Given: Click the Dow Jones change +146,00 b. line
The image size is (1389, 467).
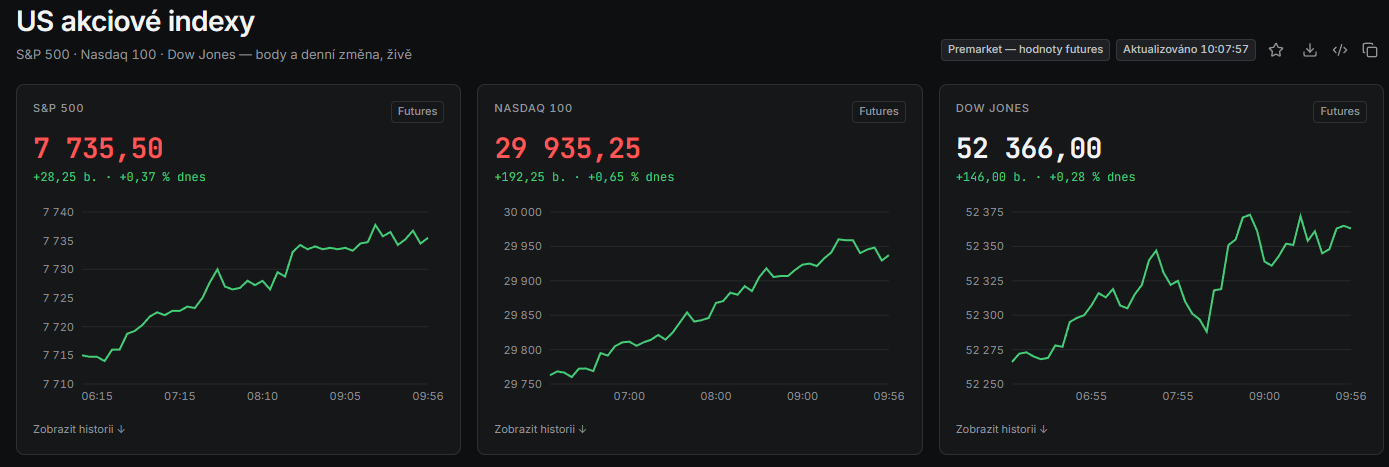Looking at the screenshot, I should (x=1046, y=177).
